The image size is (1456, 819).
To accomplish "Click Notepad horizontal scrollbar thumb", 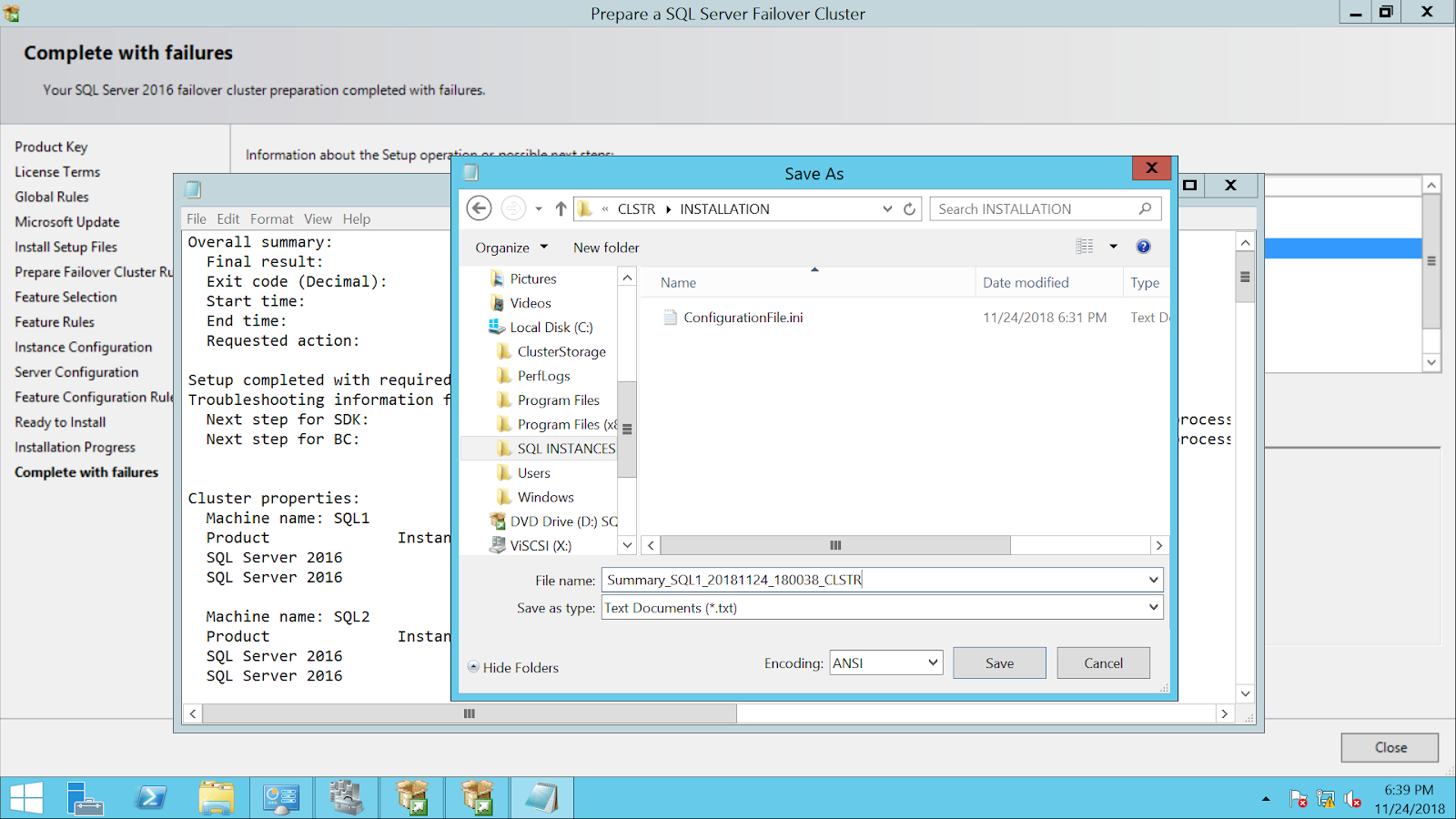I will point(469,713).
